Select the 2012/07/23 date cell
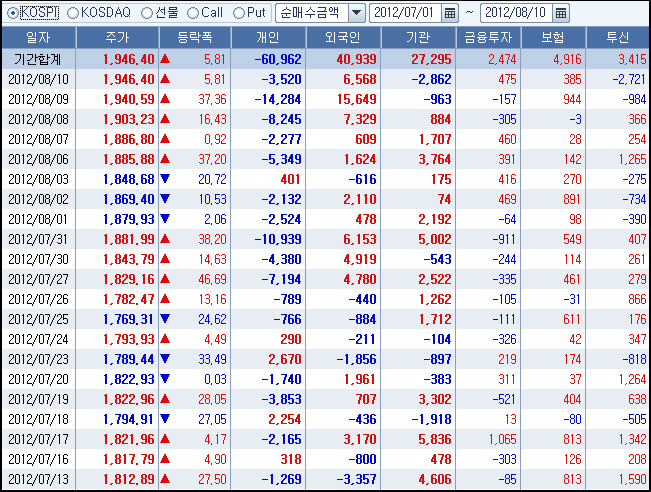 click(38, 359)
